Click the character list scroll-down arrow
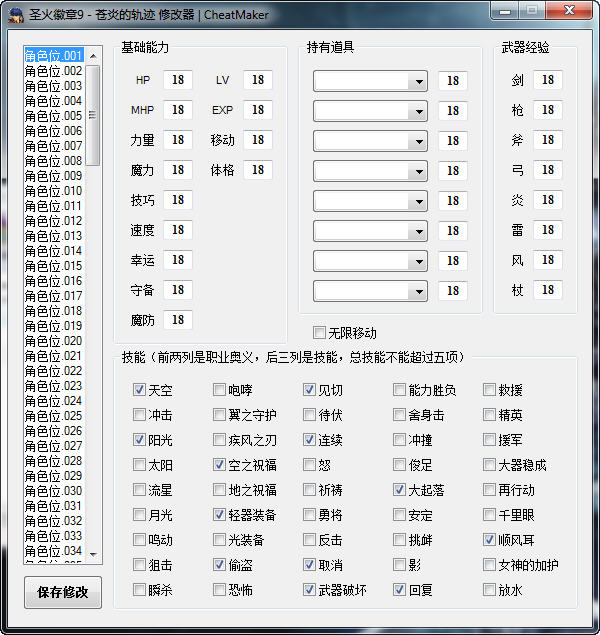This screenshot has height=635, width=600. 93,553
